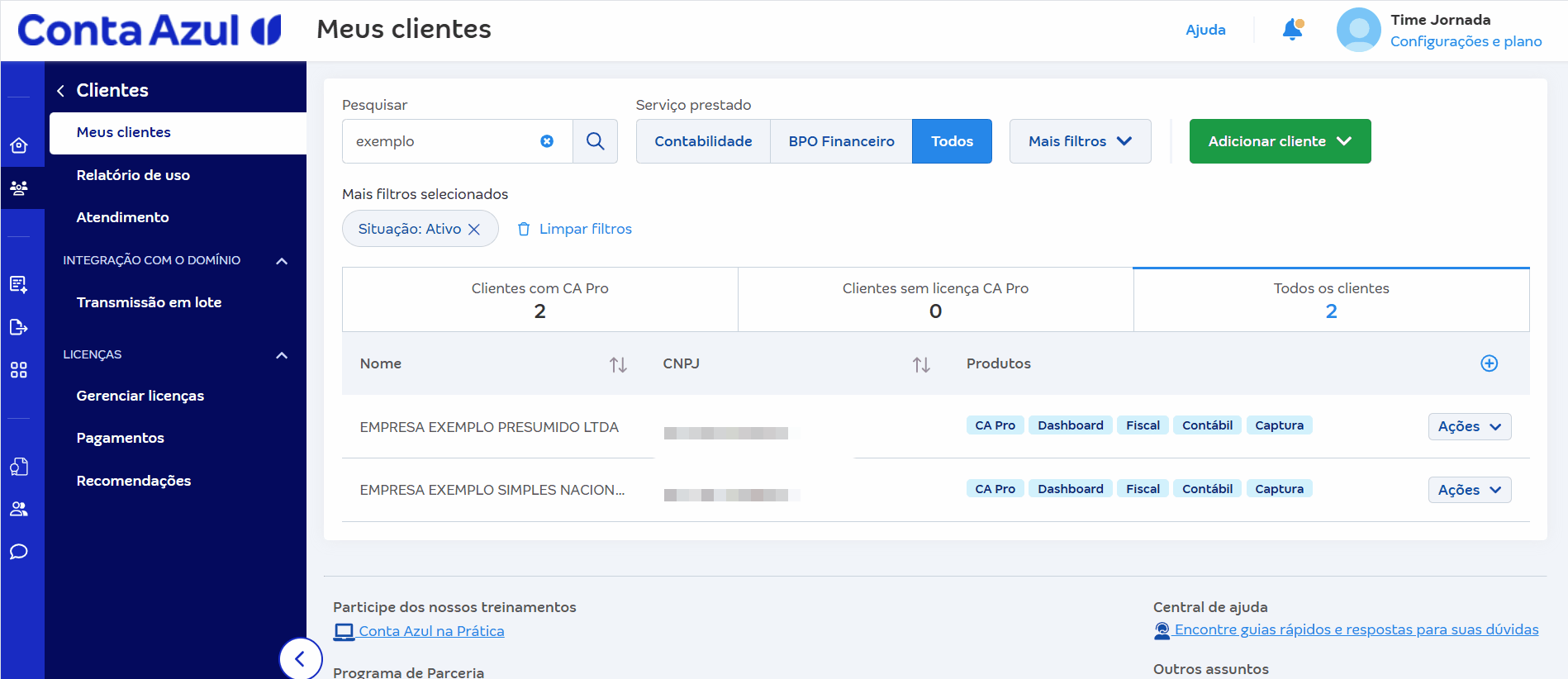Open the users icon near sidebar bottom

pos(19,509)
